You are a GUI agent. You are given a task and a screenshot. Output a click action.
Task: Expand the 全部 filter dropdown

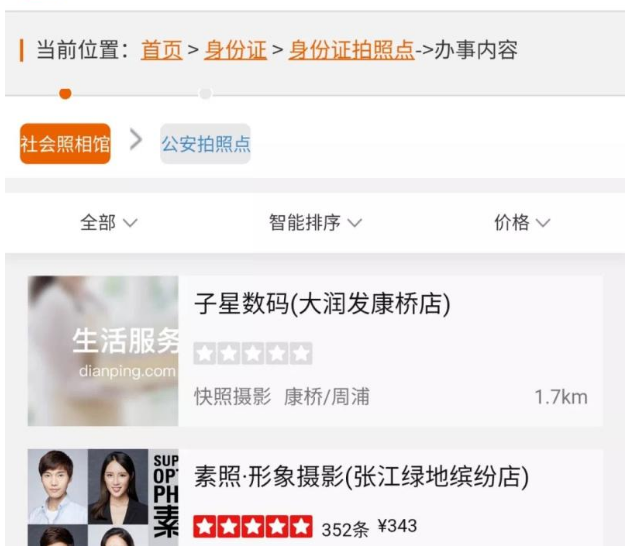point(109,222)
